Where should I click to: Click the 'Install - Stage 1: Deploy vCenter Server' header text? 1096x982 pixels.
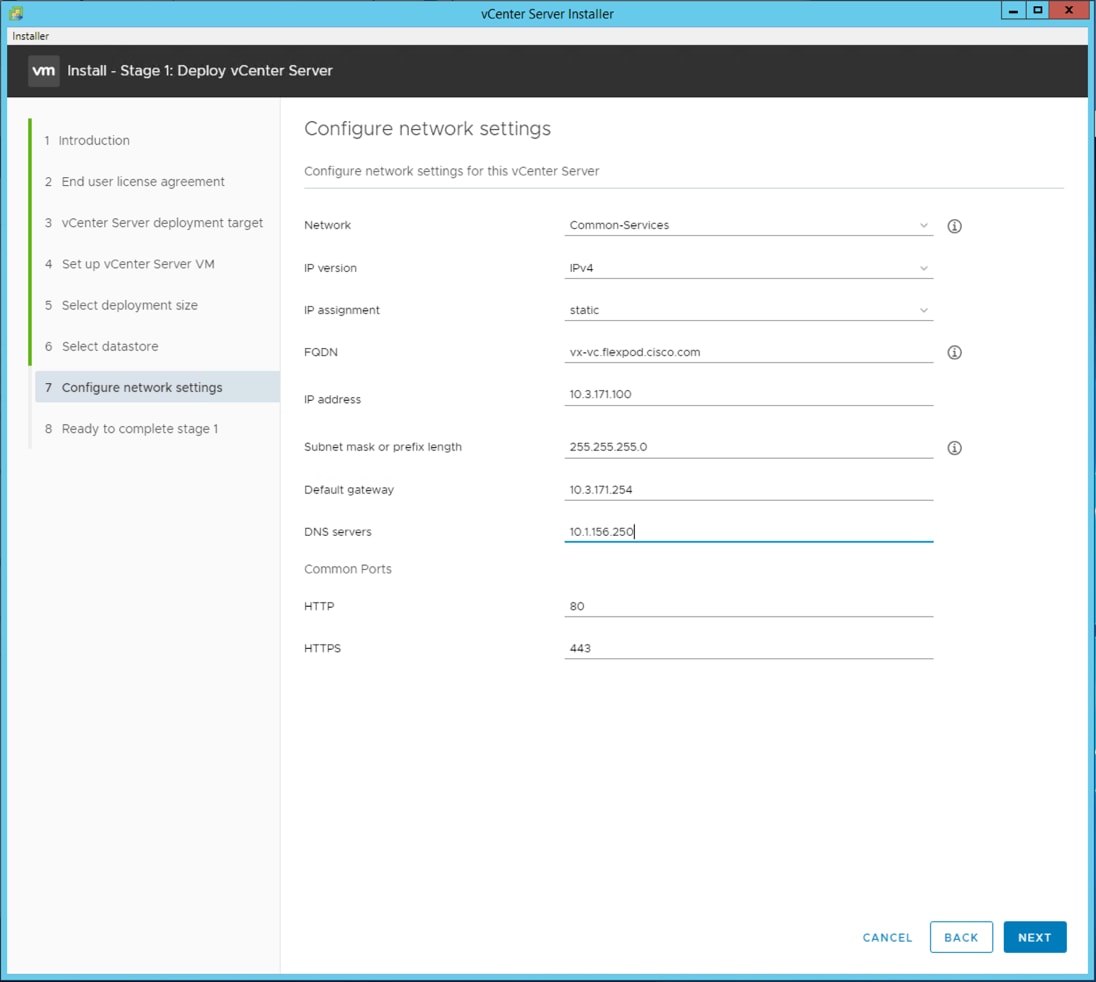click(x=200, y=71)
